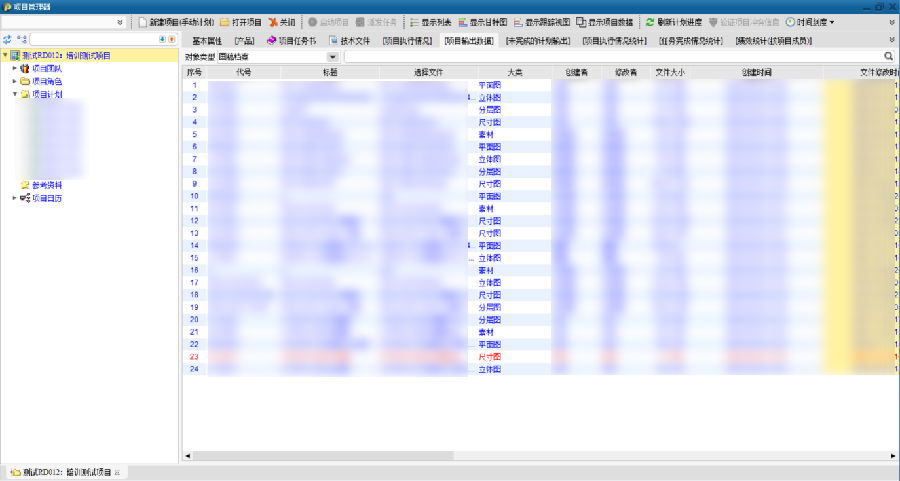The width and height of the screenshot is (900, 481).
Task: Click the 启动项目 toolbar button
Action: tap(328, 22)
